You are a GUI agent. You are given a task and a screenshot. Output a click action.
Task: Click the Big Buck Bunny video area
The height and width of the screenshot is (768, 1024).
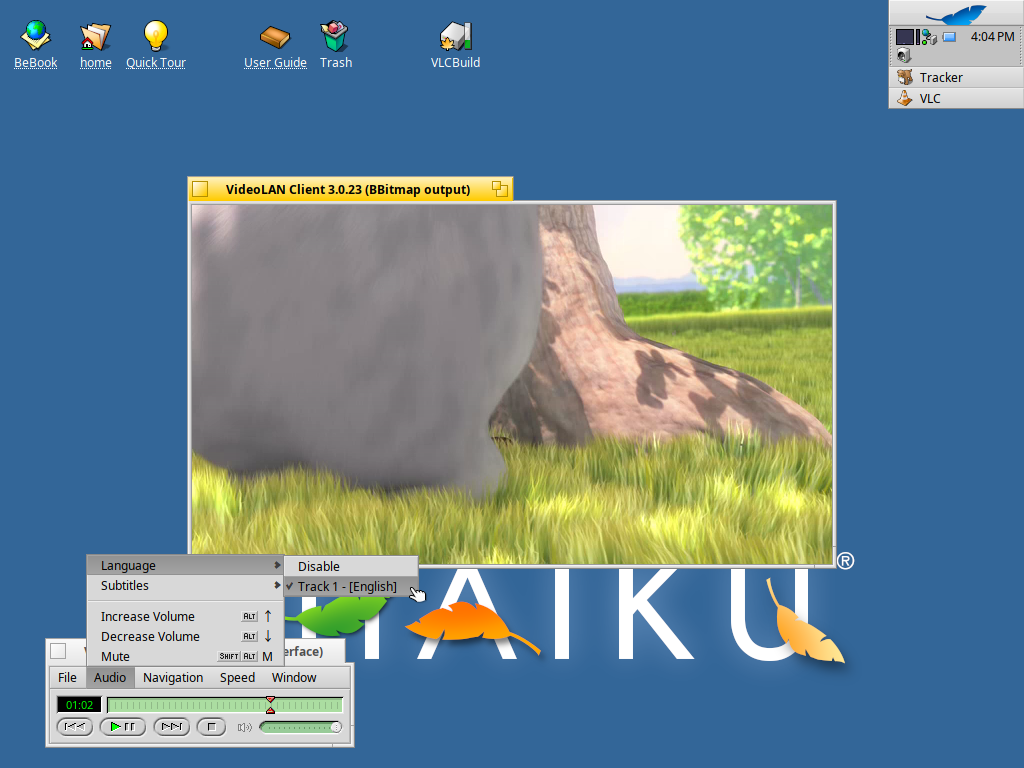(x=513, y=384)
